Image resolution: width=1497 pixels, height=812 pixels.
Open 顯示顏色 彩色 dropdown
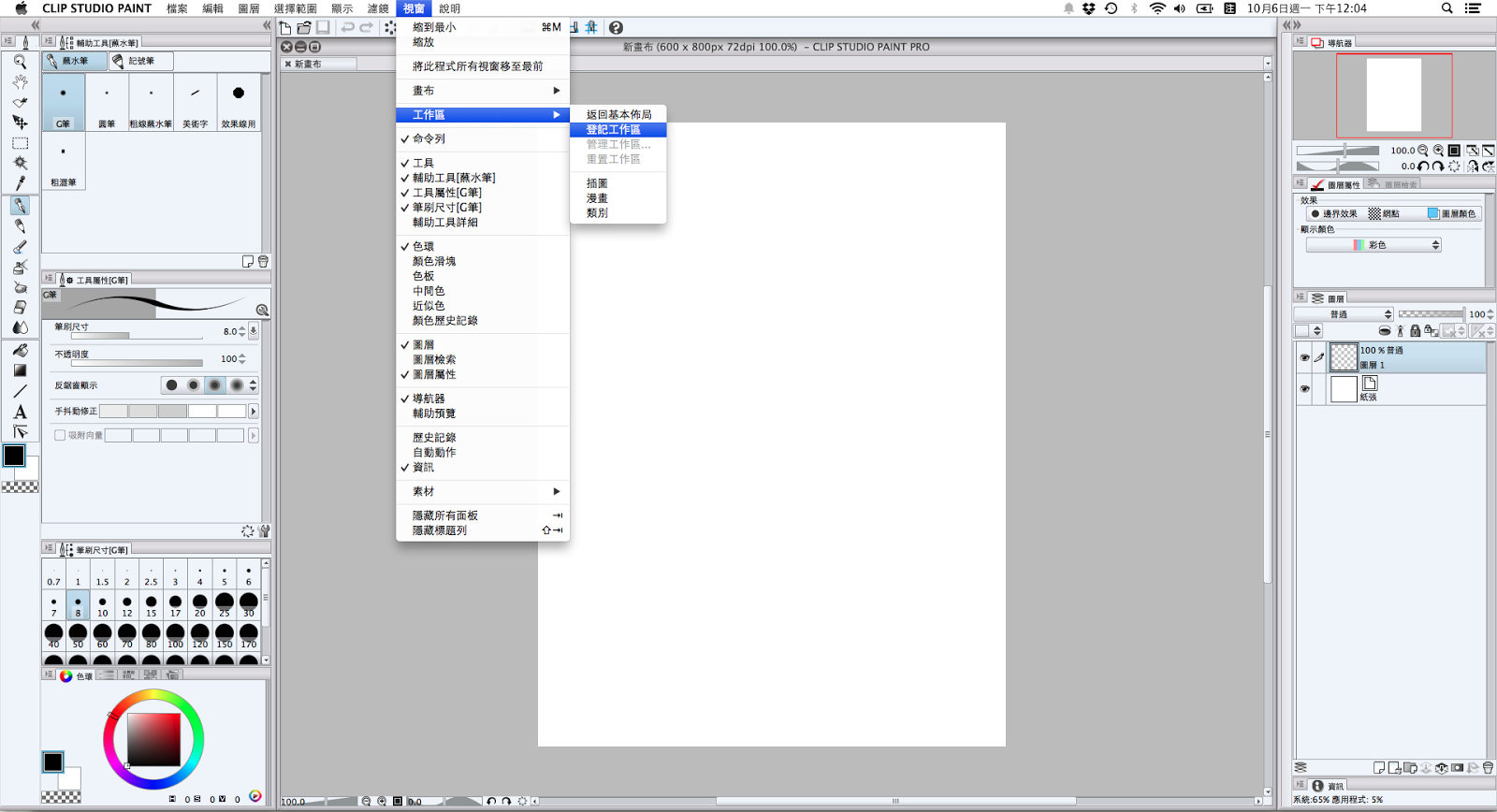tap(1373, 245)
